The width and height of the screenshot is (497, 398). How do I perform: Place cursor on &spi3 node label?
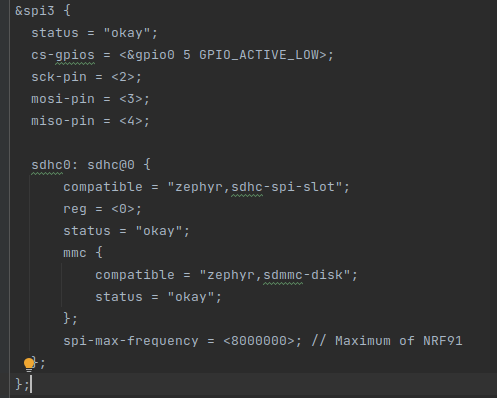tap(35, 11)
